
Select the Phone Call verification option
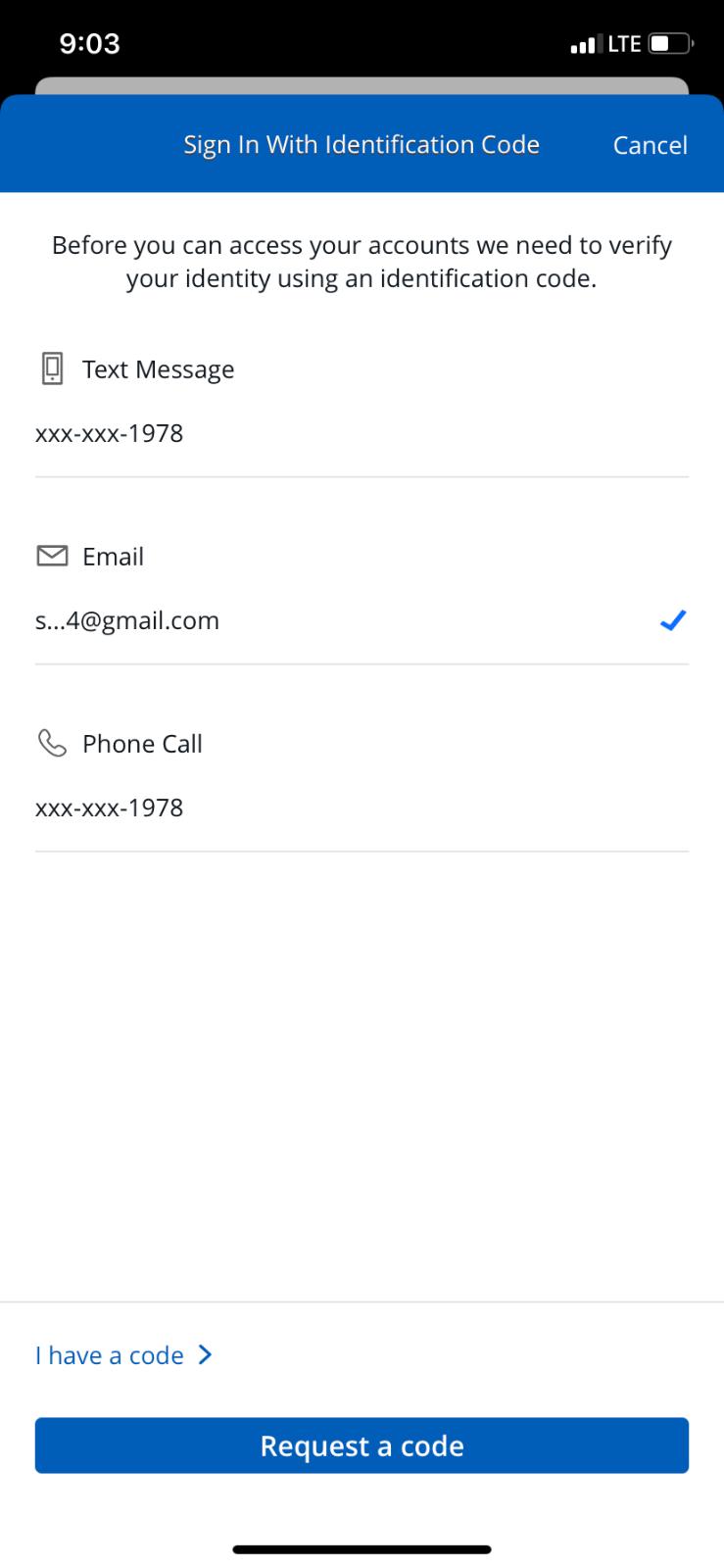[142, 744]
